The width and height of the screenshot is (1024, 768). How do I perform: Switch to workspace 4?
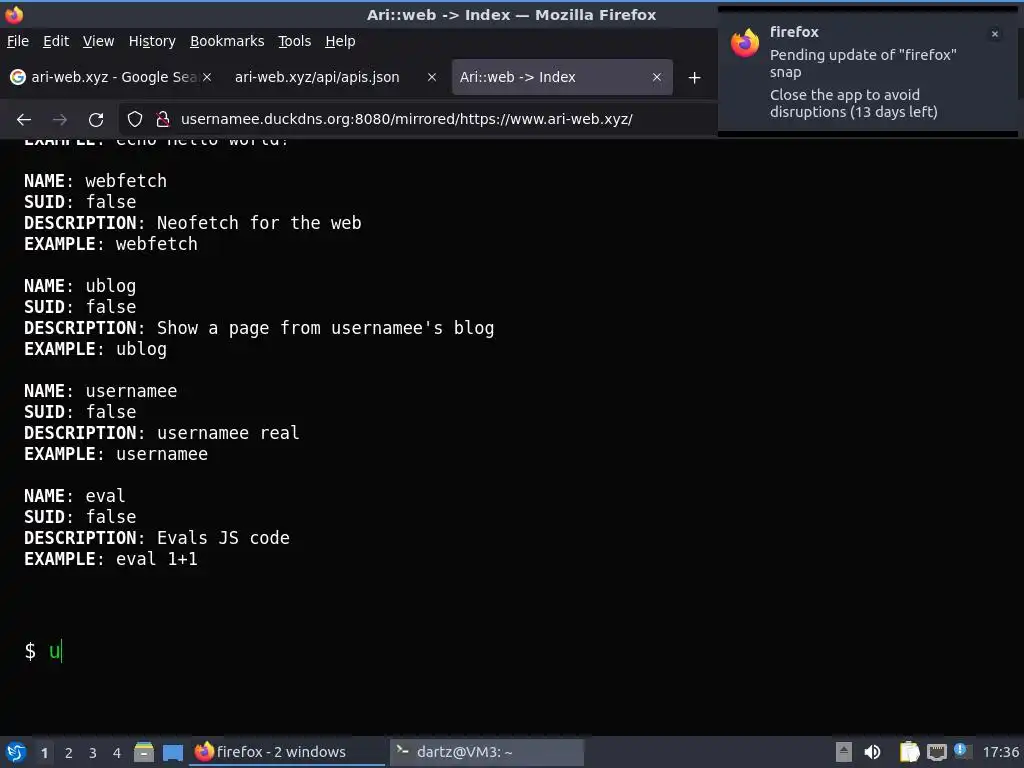point(117,753)
